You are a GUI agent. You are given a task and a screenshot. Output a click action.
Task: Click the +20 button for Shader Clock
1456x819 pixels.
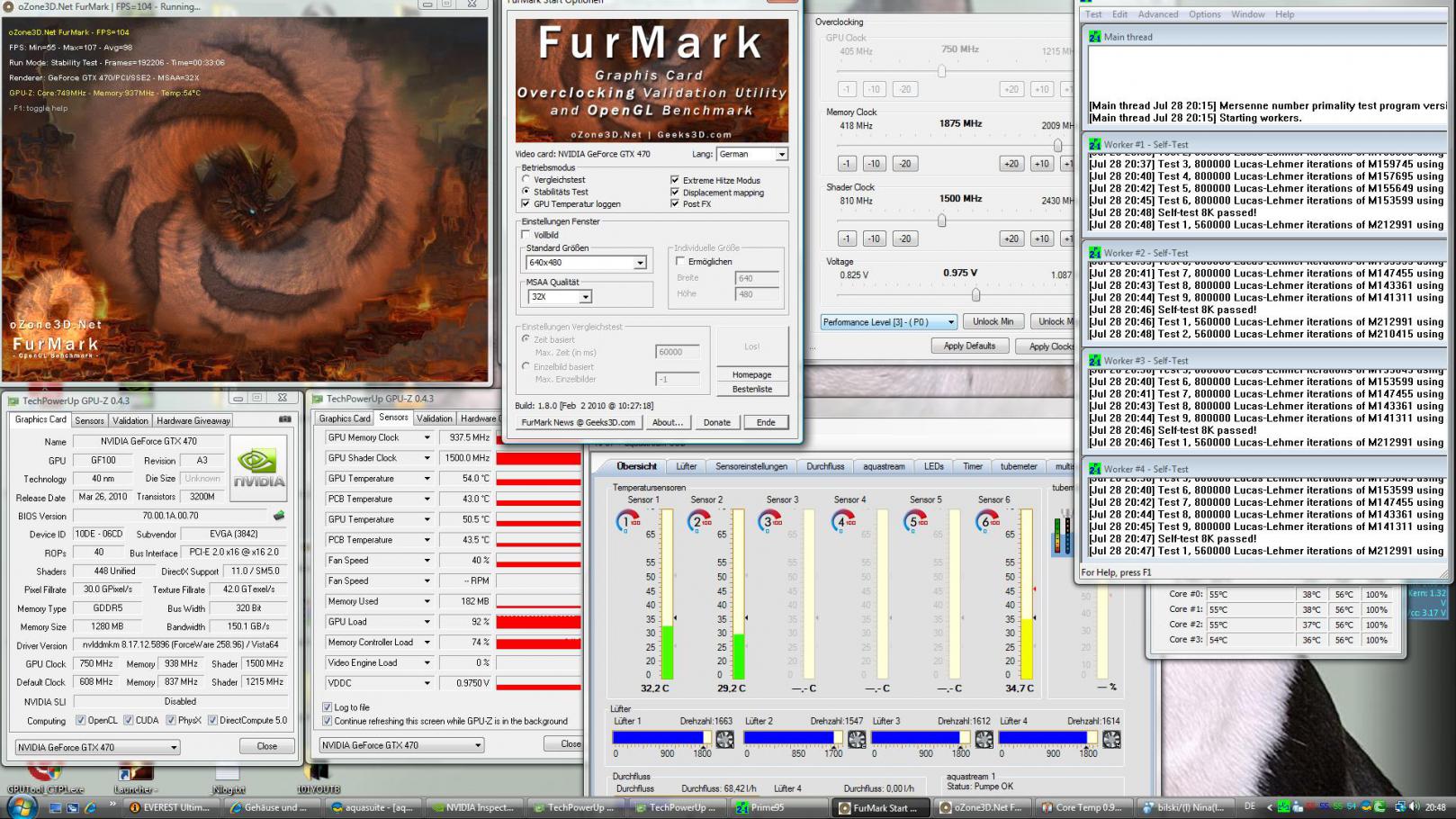(1011, 238)
